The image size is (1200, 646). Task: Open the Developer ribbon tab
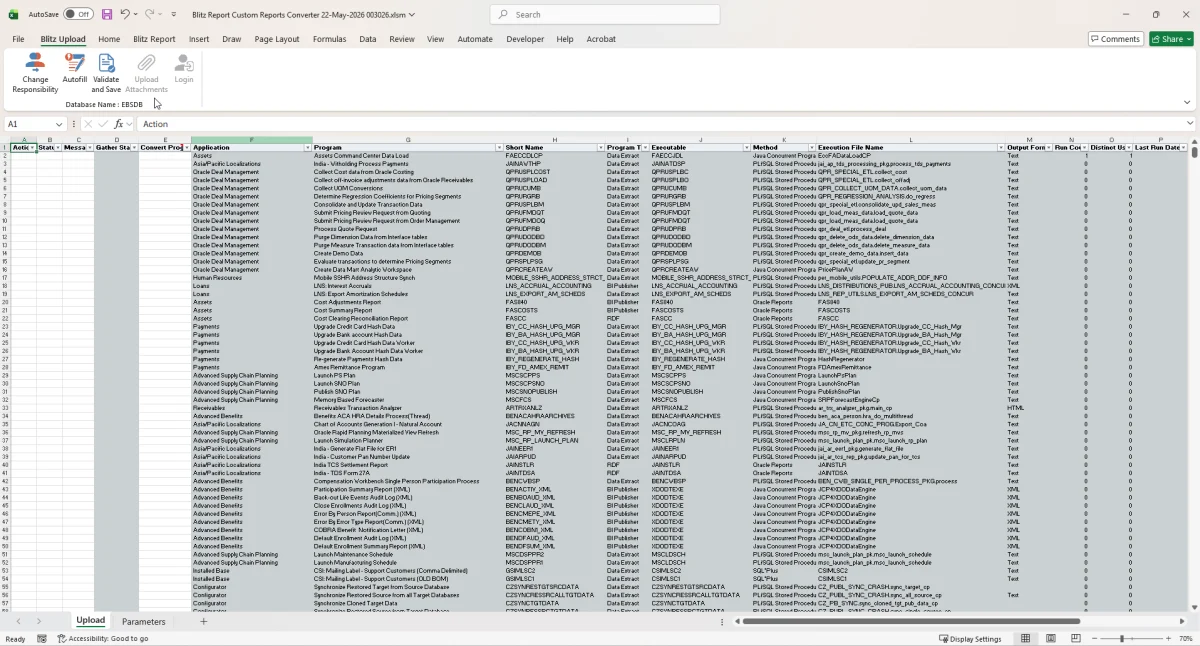coord(525,39)
